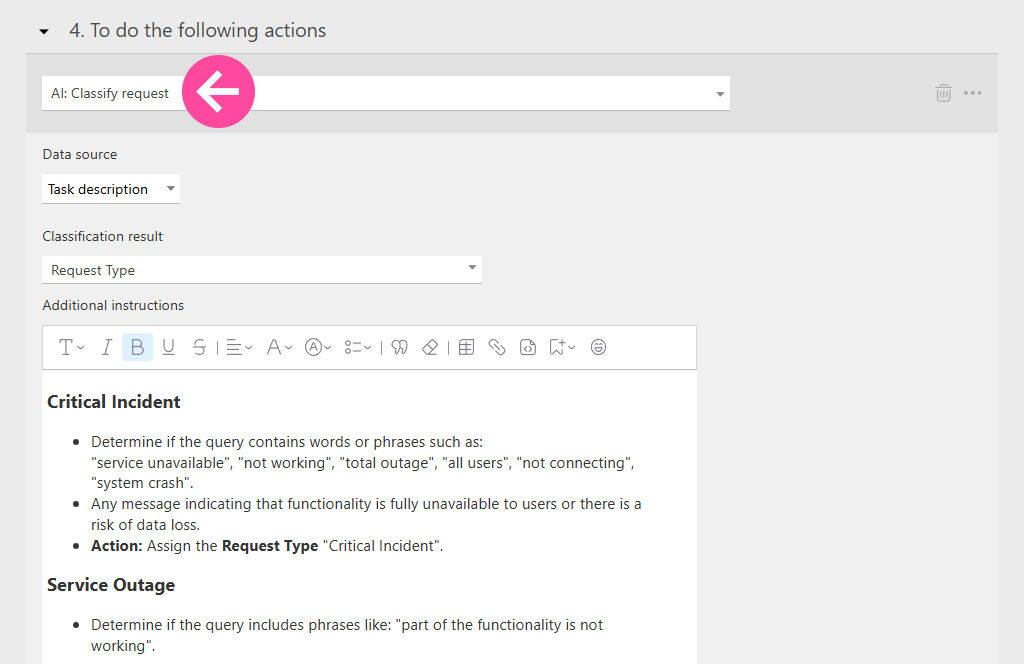This screenshot has height=664, width=1024.
Task: Open the text alignment options
Action: [238, 347]
